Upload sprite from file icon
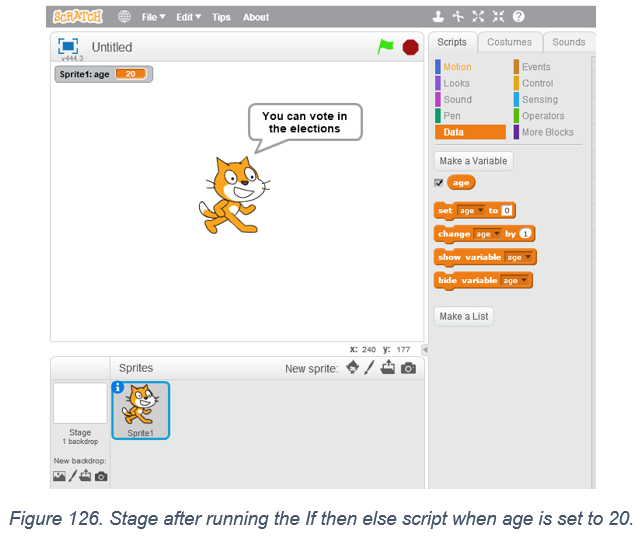Screen dimensions: 640x536 click(388, 367)
